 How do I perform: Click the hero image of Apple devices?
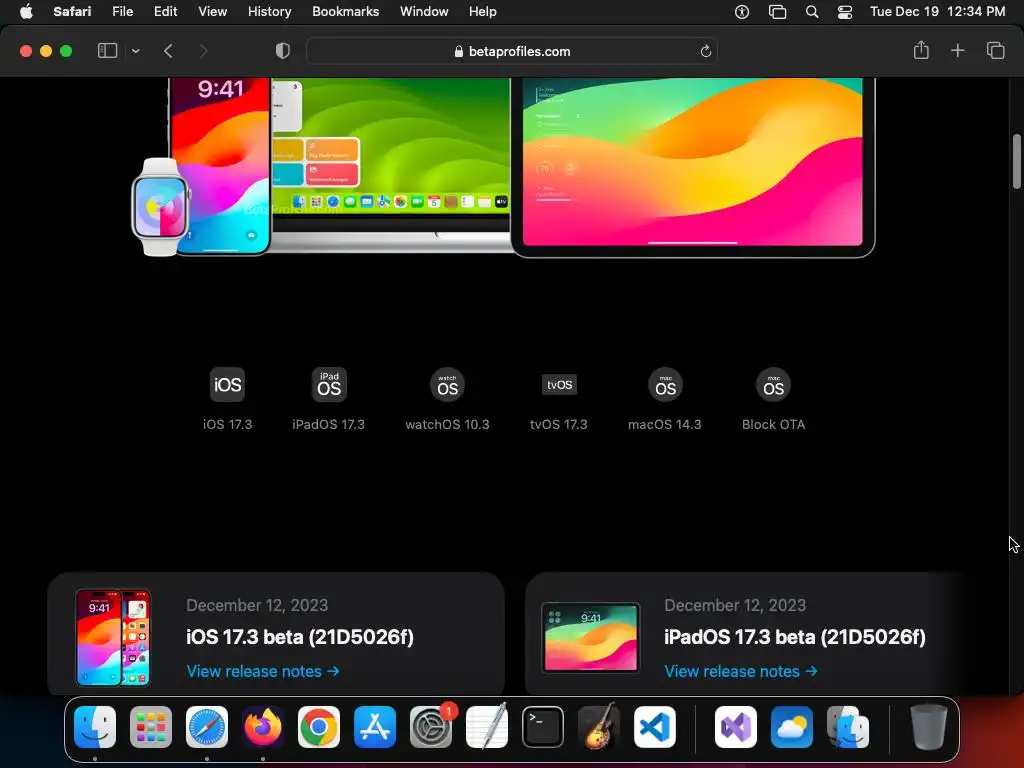(x=503, y=167)
